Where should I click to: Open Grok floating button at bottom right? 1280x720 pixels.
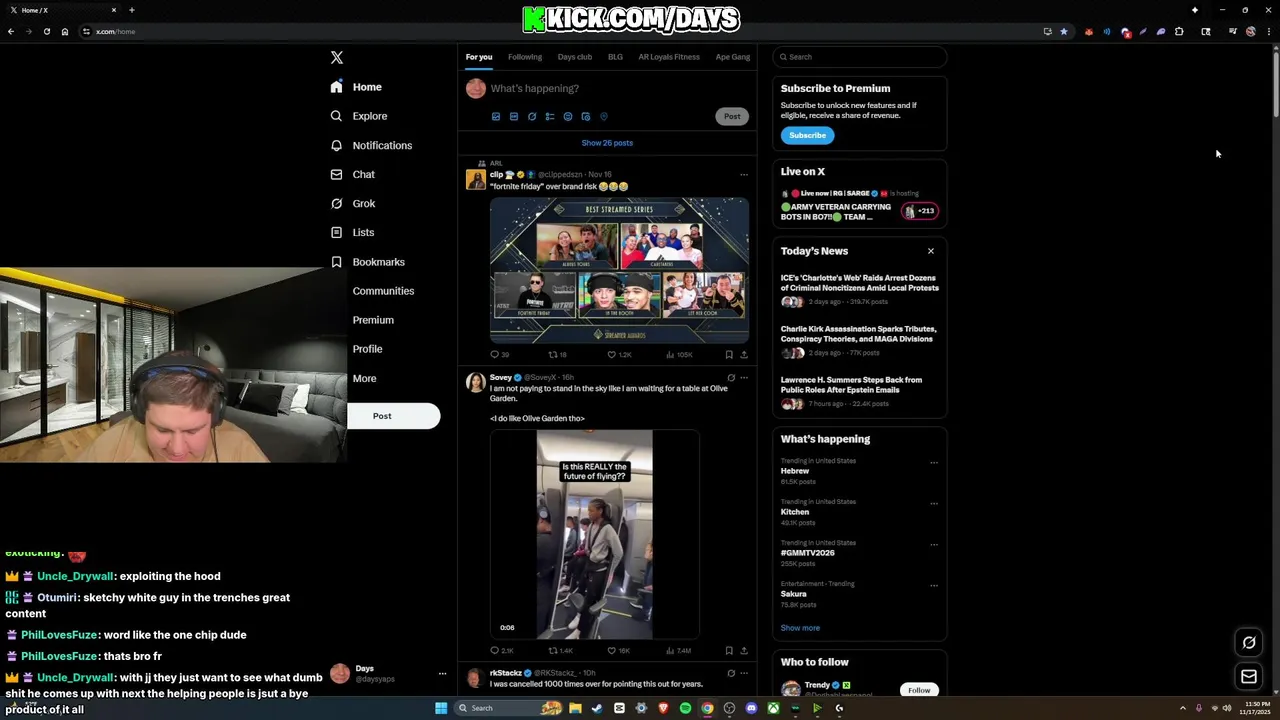tap(1249, 643)
